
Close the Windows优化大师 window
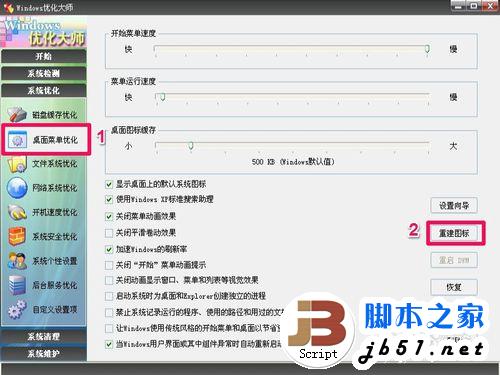(x=490, y=5)
